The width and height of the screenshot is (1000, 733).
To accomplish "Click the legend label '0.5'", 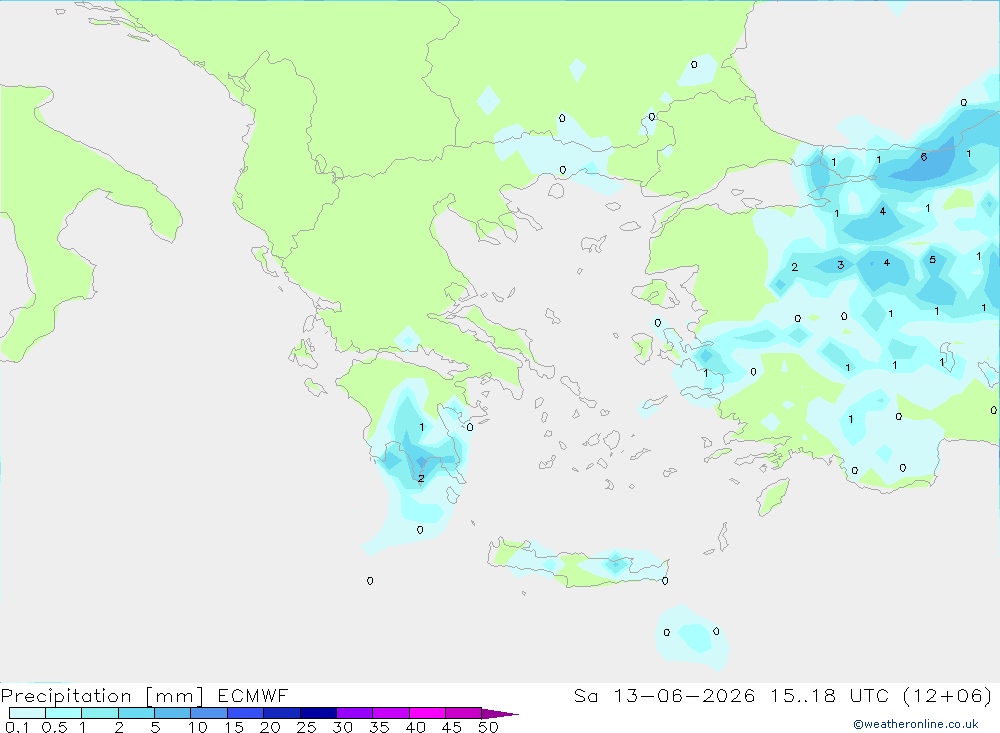I will click(x=54, y=727).
